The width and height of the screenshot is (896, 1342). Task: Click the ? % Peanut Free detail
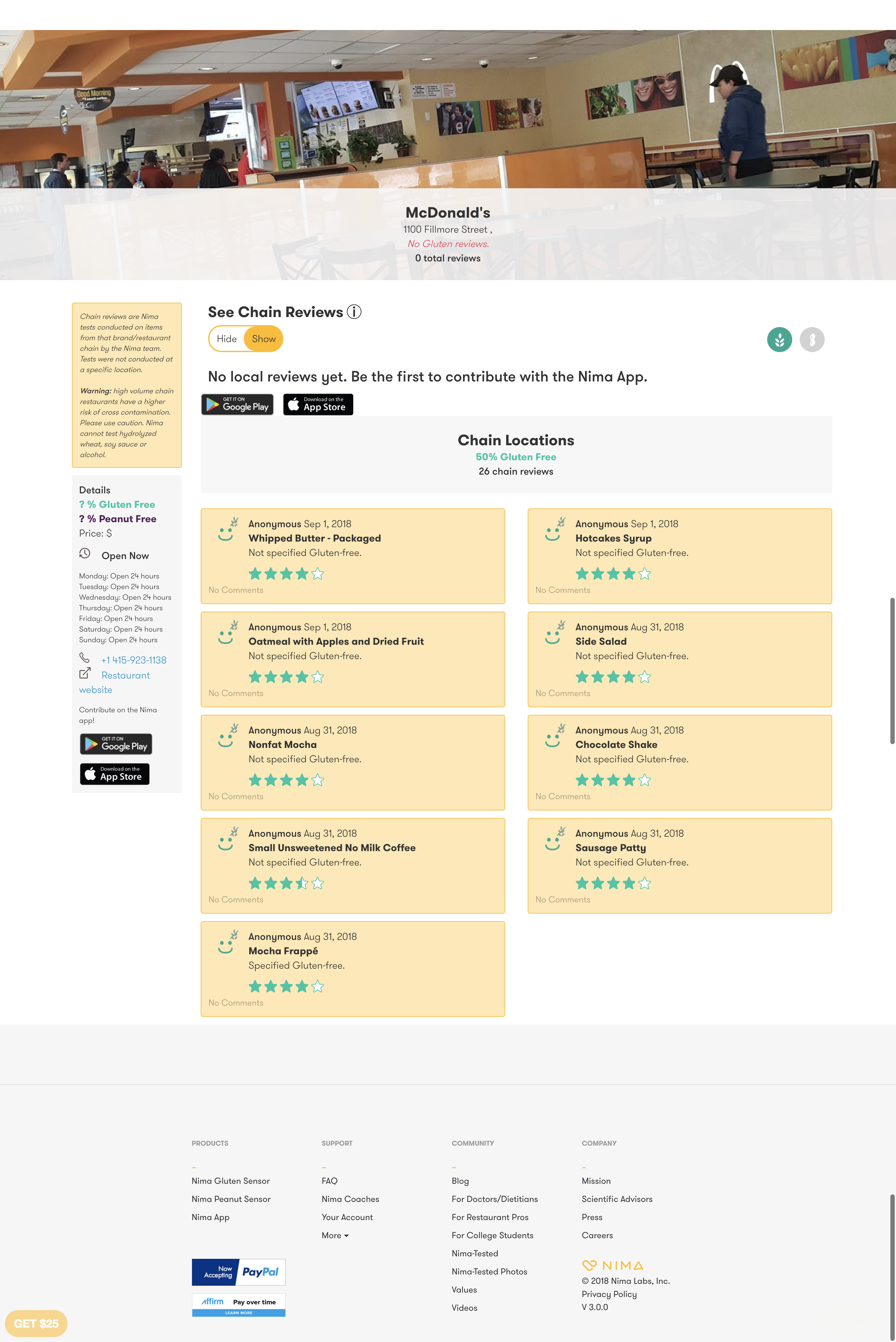[x=118, y=519]
